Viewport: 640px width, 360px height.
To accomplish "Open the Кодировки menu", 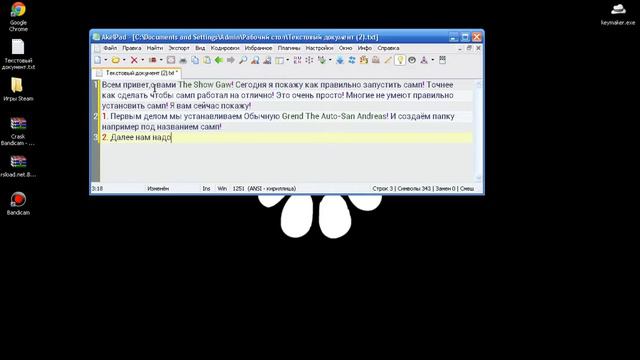I will [225, 48].
